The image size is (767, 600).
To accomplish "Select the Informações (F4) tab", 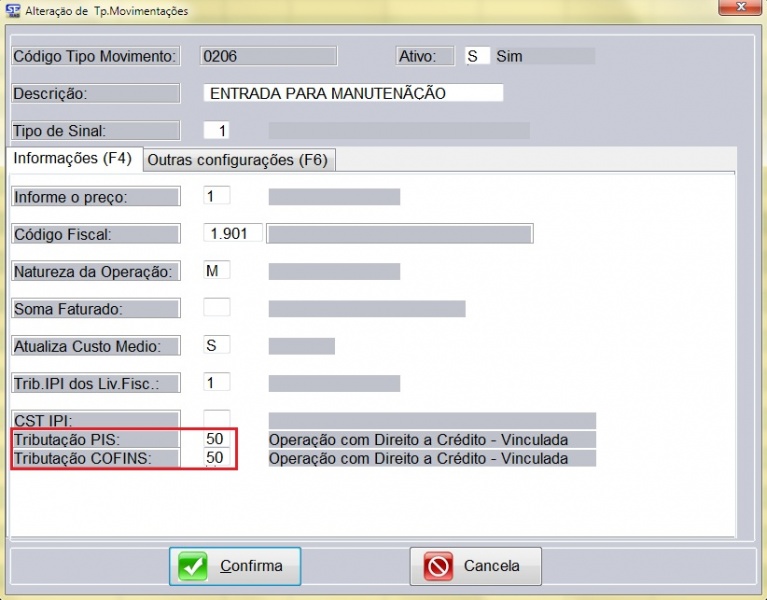I will click(x=72, y=159).
